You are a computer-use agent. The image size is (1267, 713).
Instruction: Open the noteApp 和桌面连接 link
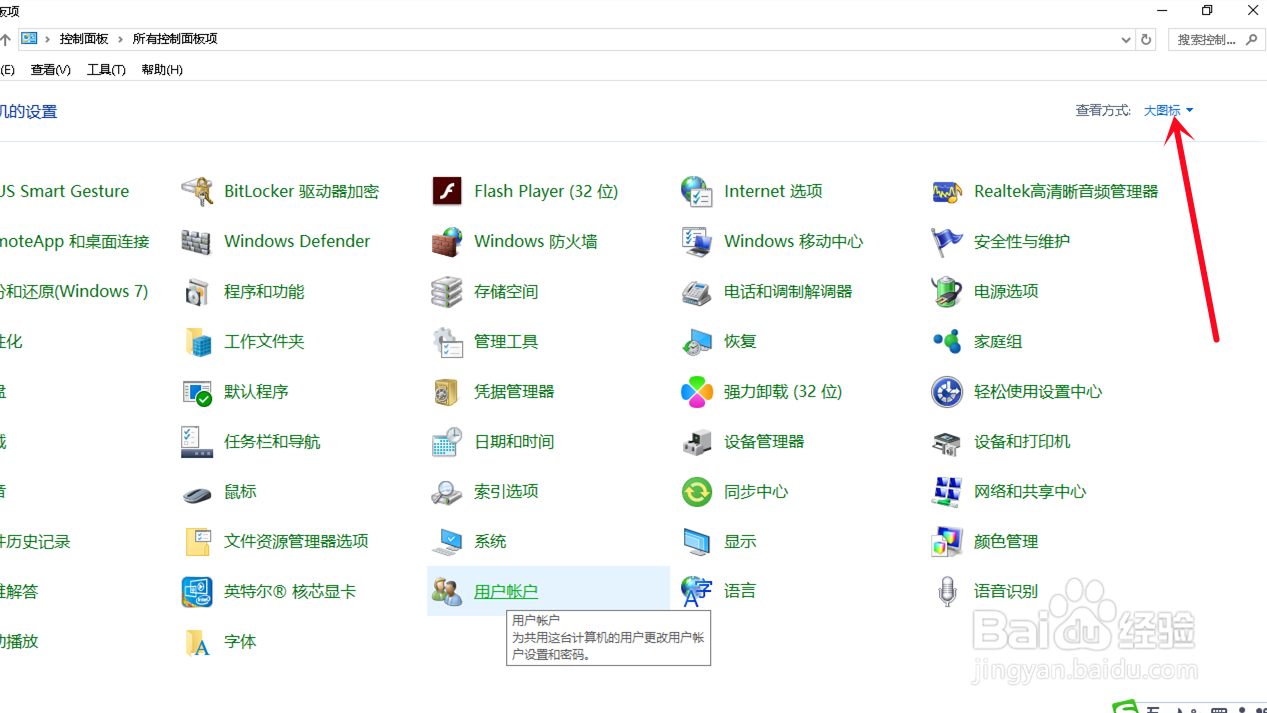pos(74,241)
